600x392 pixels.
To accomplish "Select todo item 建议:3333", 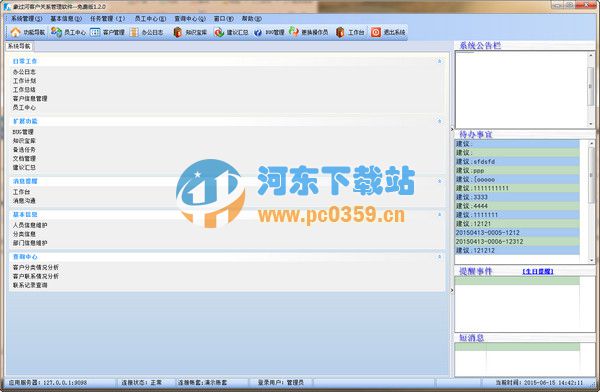I will point(517,197).
